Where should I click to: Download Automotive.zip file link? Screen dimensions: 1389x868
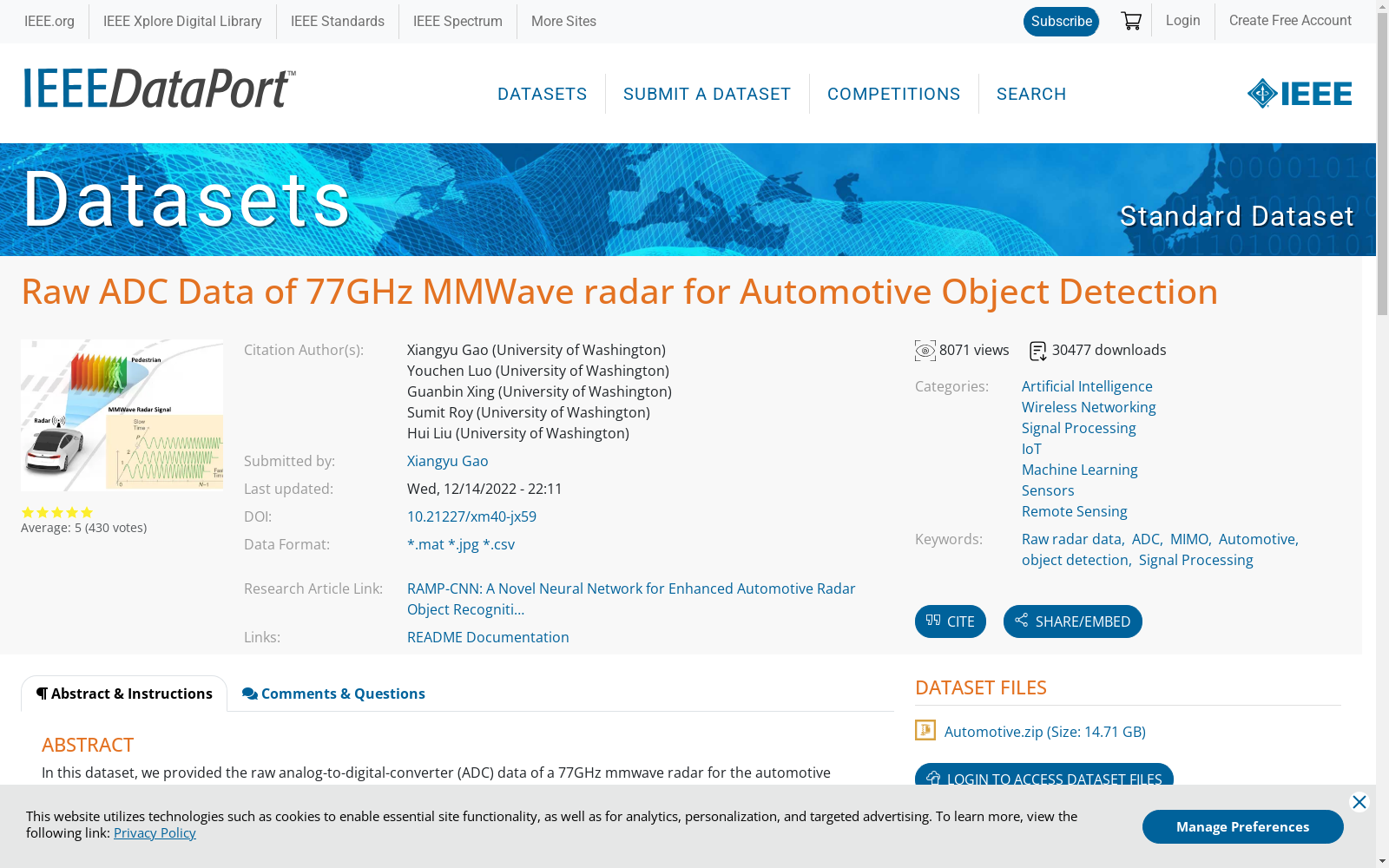point(1045,732)
